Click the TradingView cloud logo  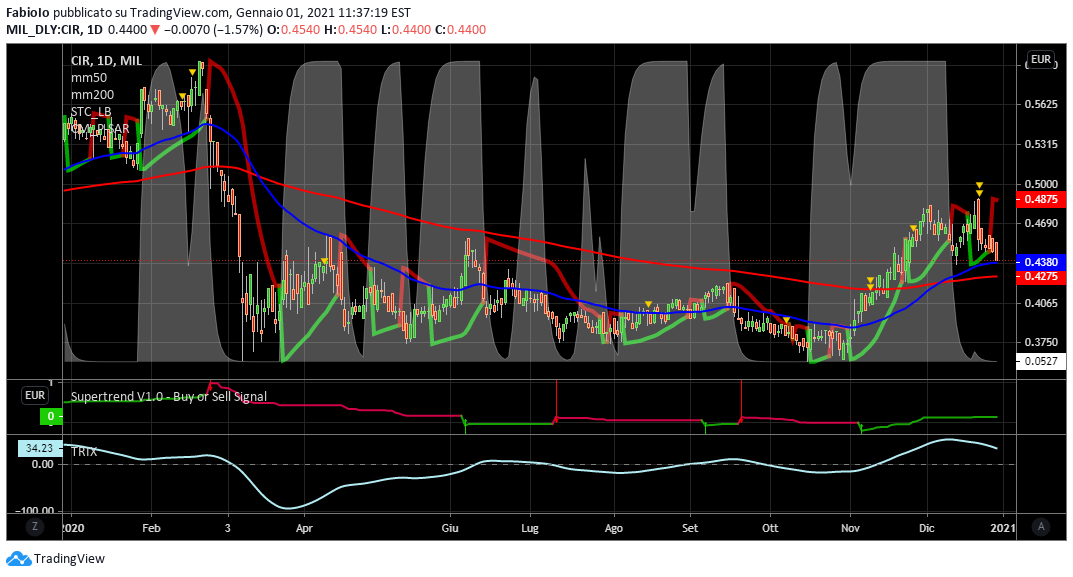[x=18, y=559]
